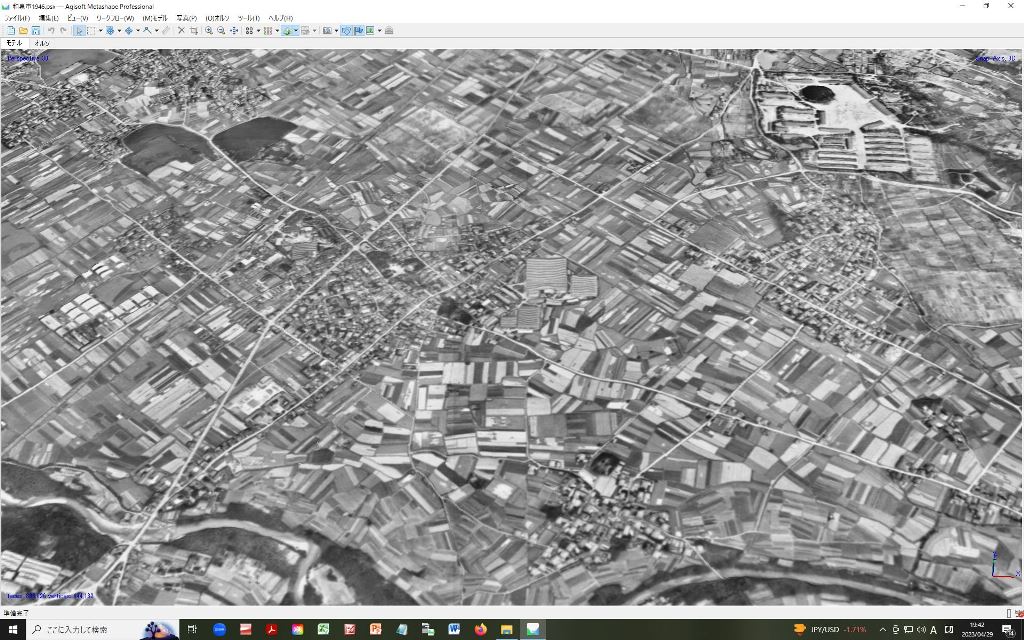This screenshot has width=1024, height=640.
Task: Open the notification center icon
Action: 1008,630
